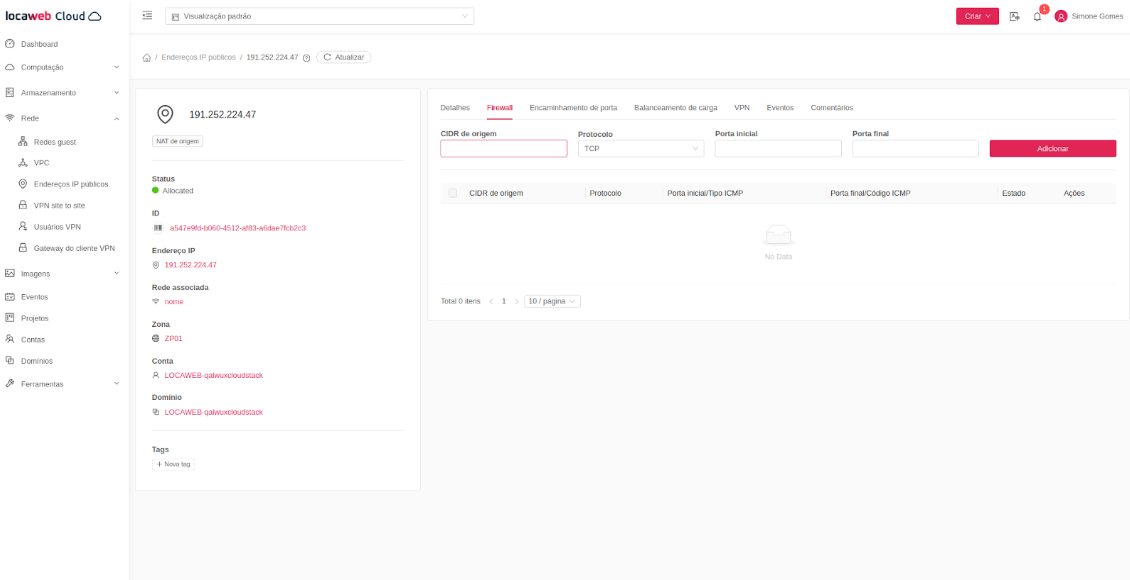Screen dimensions: 1130x580
Task: Click the Atualizar button
Action: pyautogui.click(x=344, y=57)
